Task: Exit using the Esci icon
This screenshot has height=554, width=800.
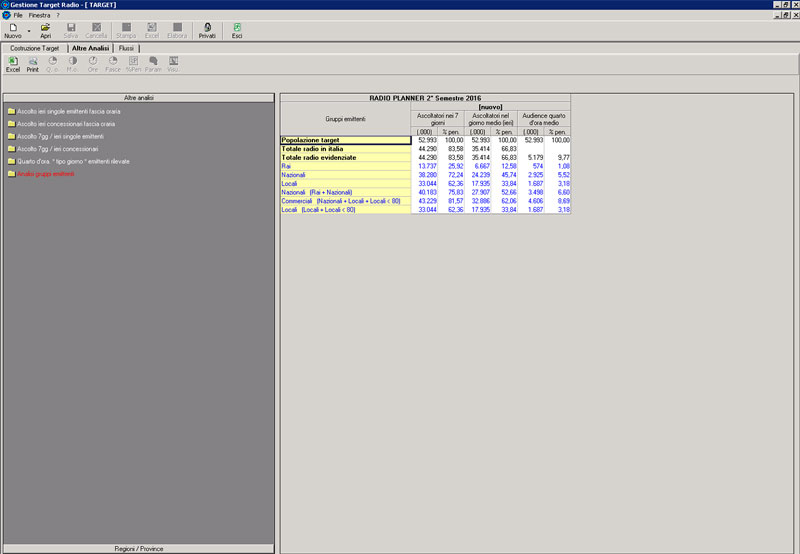Action: tap(237, 30)
